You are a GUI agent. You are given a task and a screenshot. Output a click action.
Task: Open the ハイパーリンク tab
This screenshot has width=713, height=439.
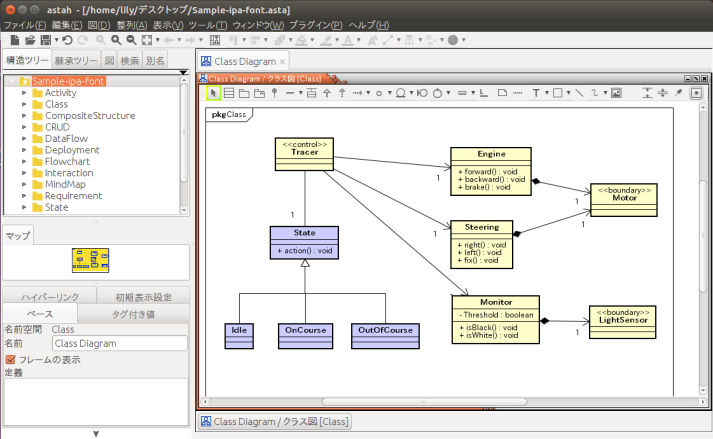[48, 297]
